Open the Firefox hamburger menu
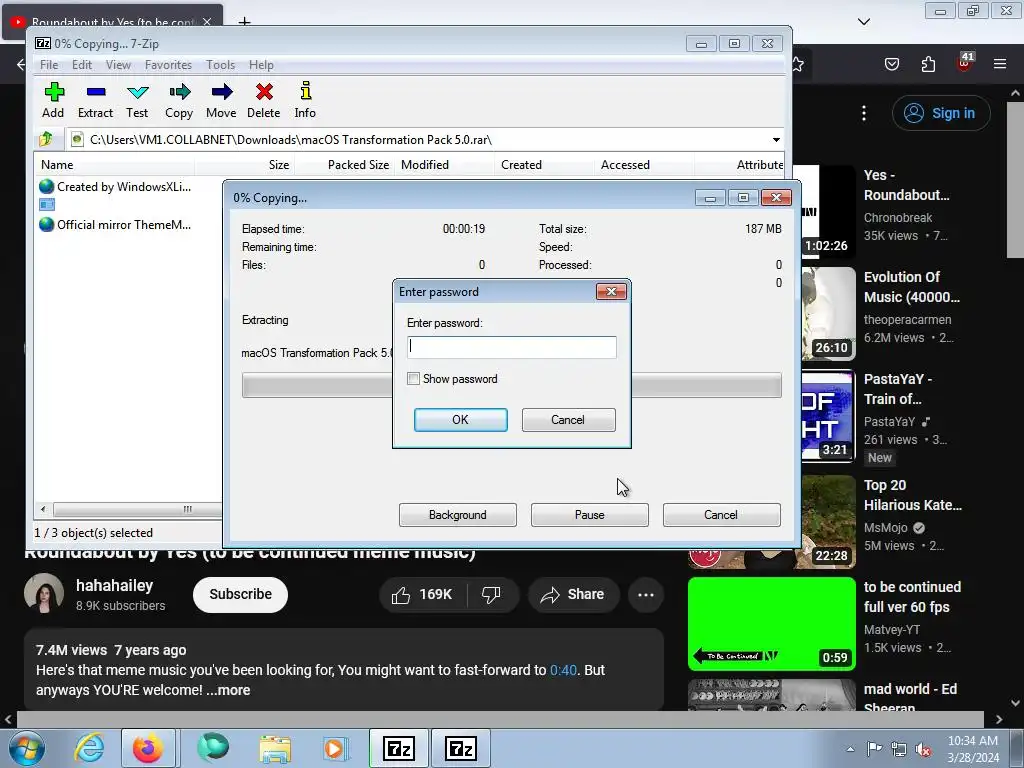Image resolution: width=1024 pixels, height=768 pixels. point(1000,64)
